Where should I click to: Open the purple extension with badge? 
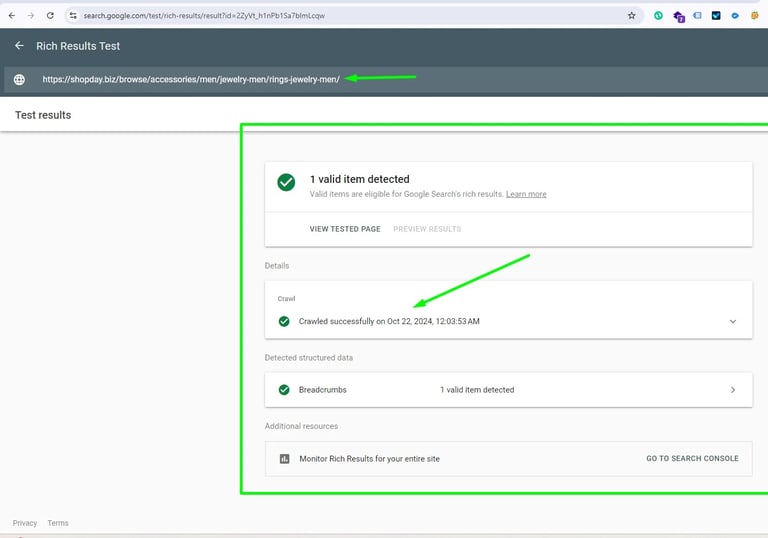[678, 16]
